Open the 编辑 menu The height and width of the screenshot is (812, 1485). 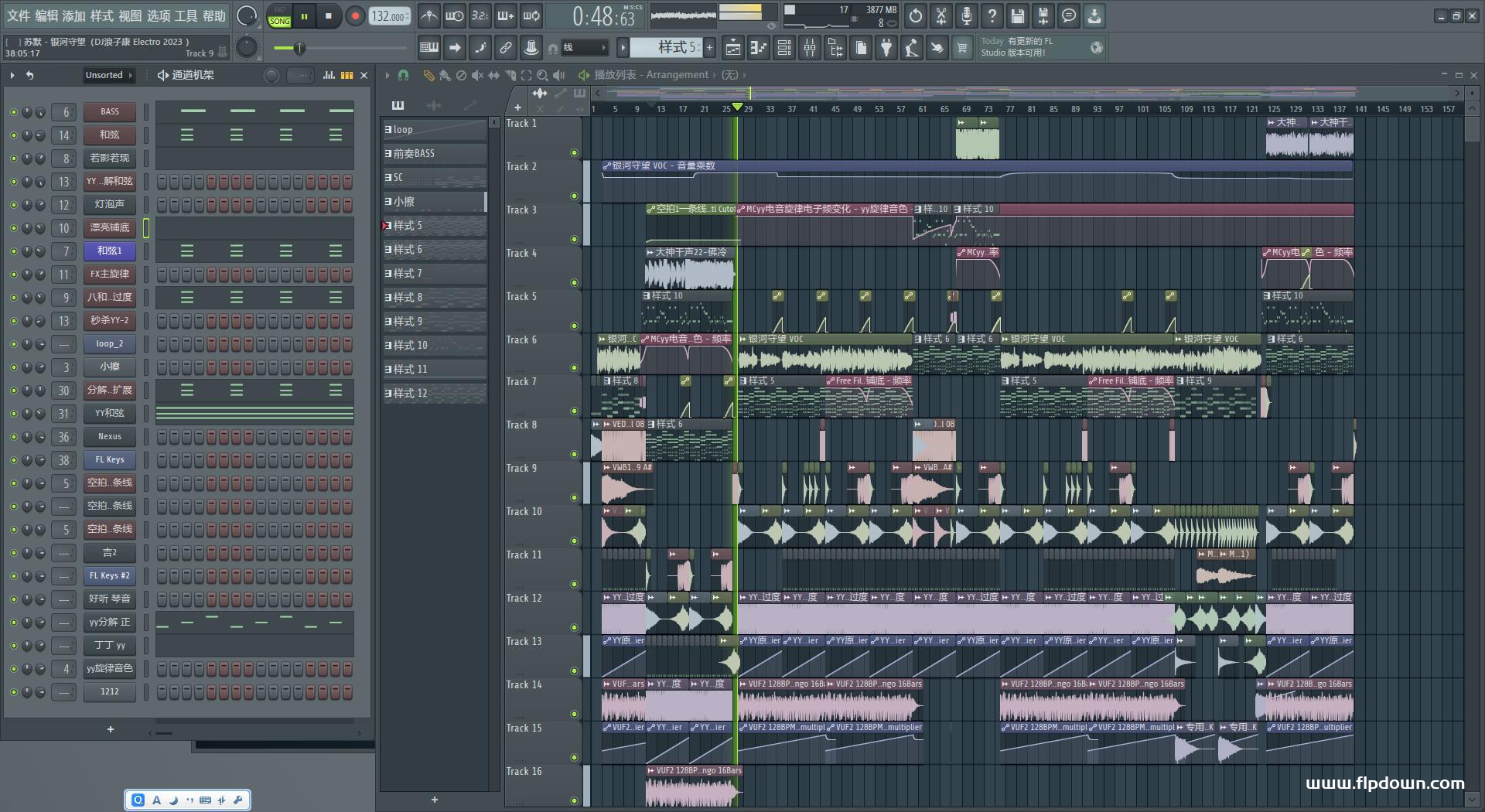tap(46, 15)
